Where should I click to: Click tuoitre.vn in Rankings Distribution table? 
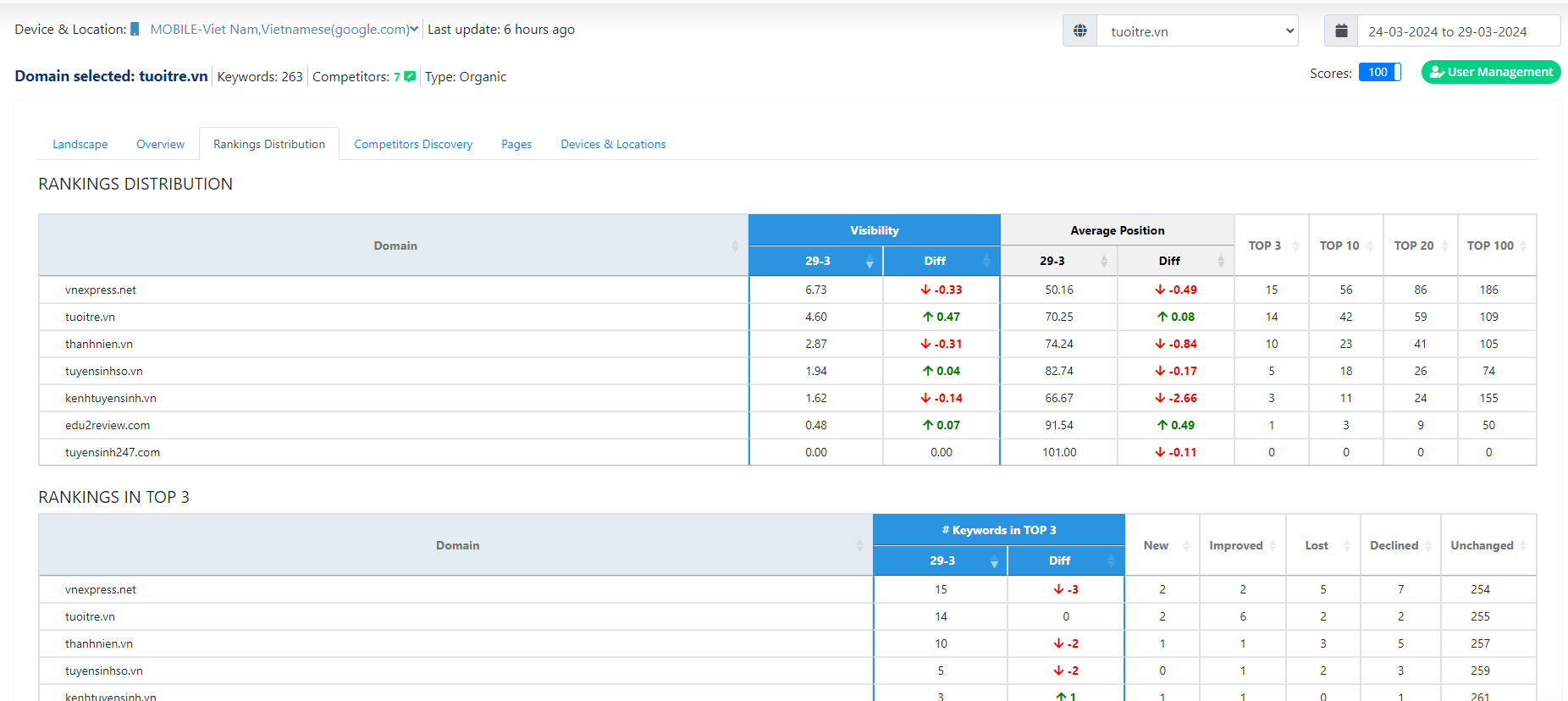click(90, 317)
